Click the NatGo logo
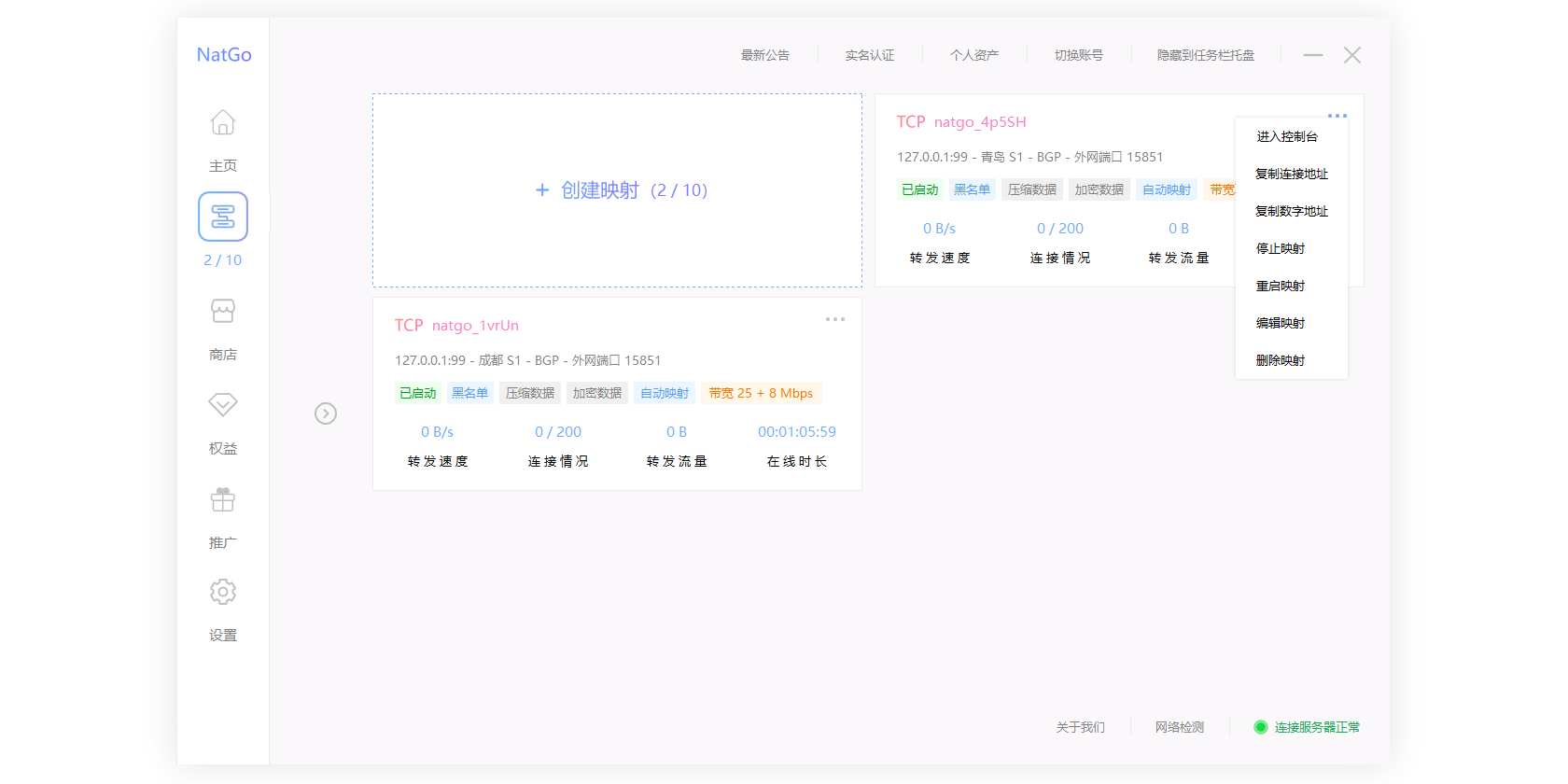This screenshot has width=1568, height=784. [x=224, y=55]
